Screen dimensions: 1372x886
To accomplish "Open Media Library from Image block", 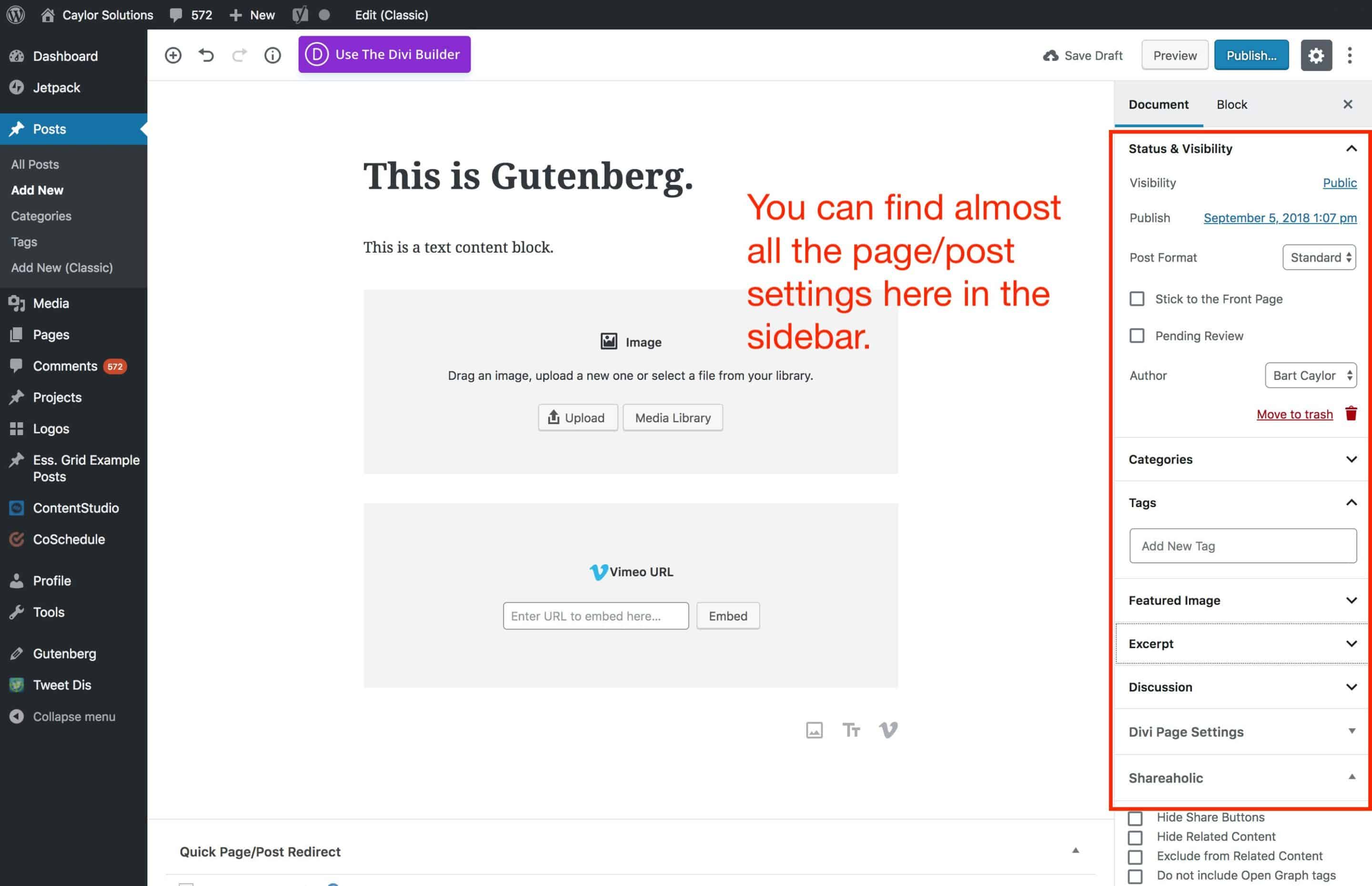I will (673, 417).
